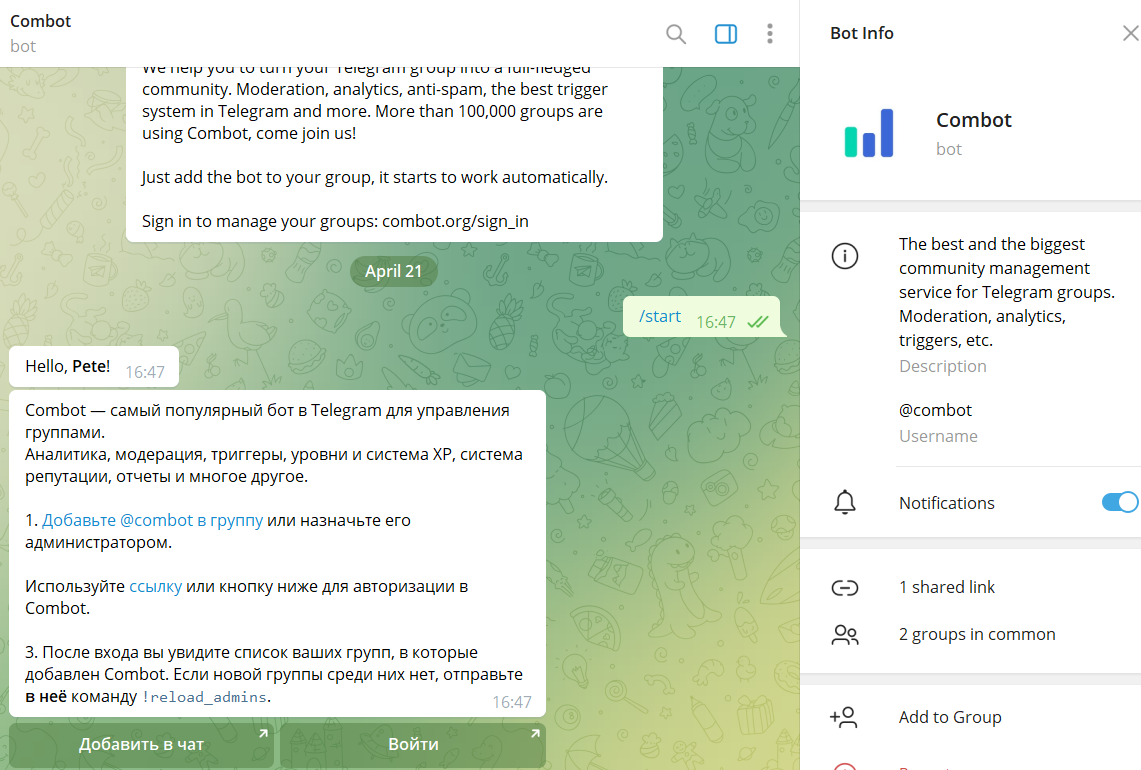Screen dimensions: 1141x770
Task: Open the three-dot more options menu
Action: [770, 33]
